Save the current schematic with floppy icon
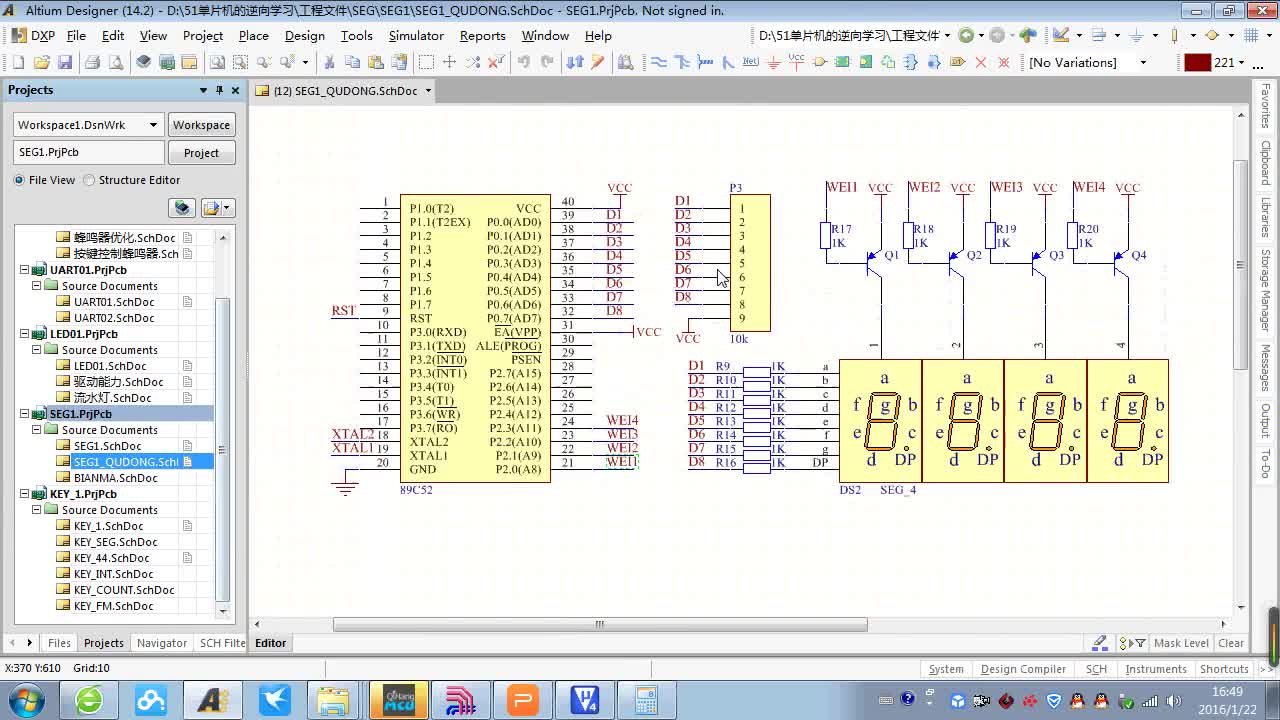 pyautogui.click(x=65, y=62)
